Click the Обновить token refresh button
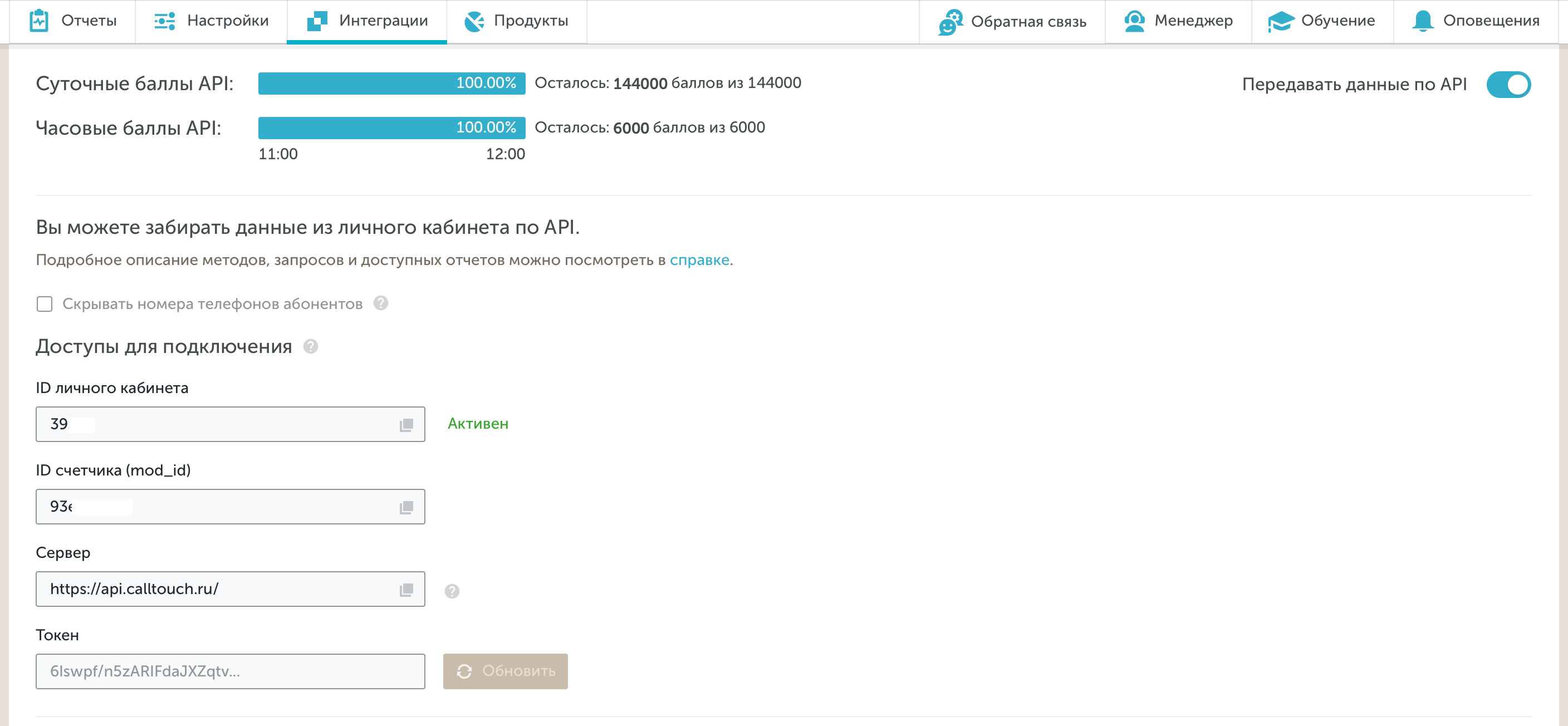This screenshot has width=1568, height=726. pos(505,671)
